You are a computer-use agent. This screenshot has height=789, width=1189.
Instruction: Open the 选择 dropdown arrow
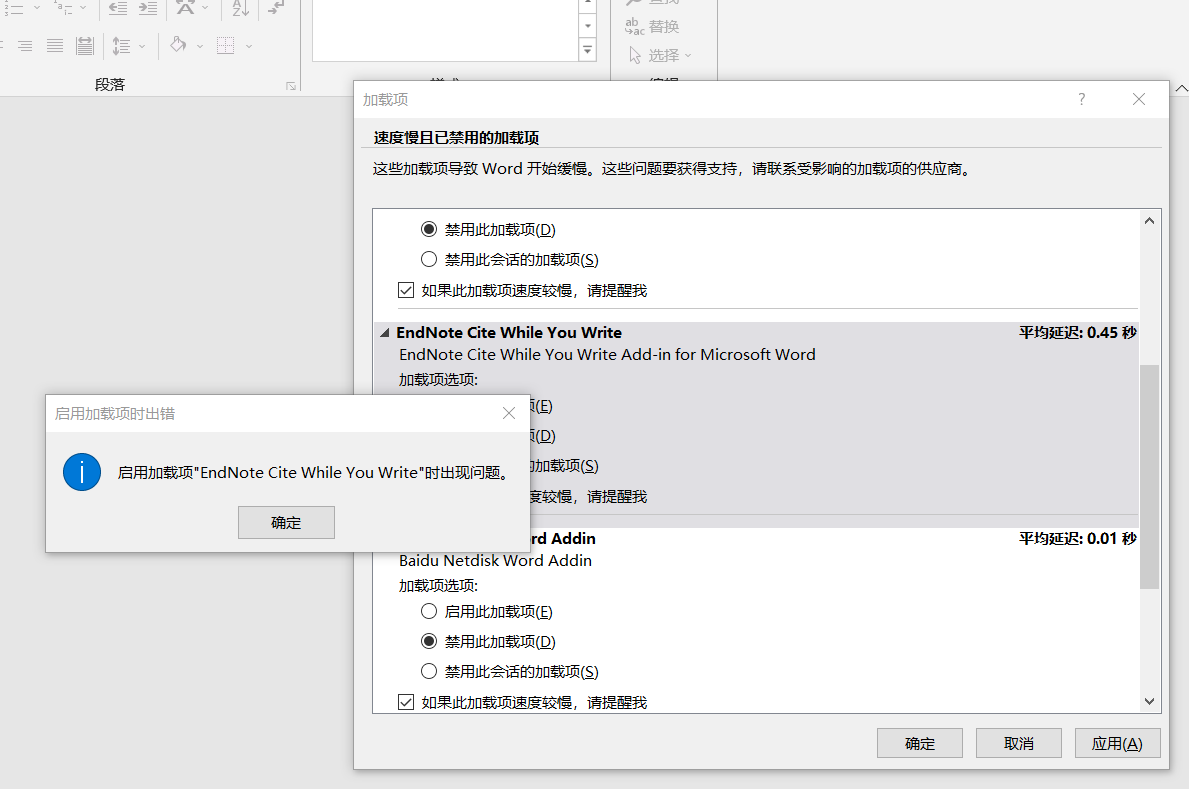[x=688, y=55]
